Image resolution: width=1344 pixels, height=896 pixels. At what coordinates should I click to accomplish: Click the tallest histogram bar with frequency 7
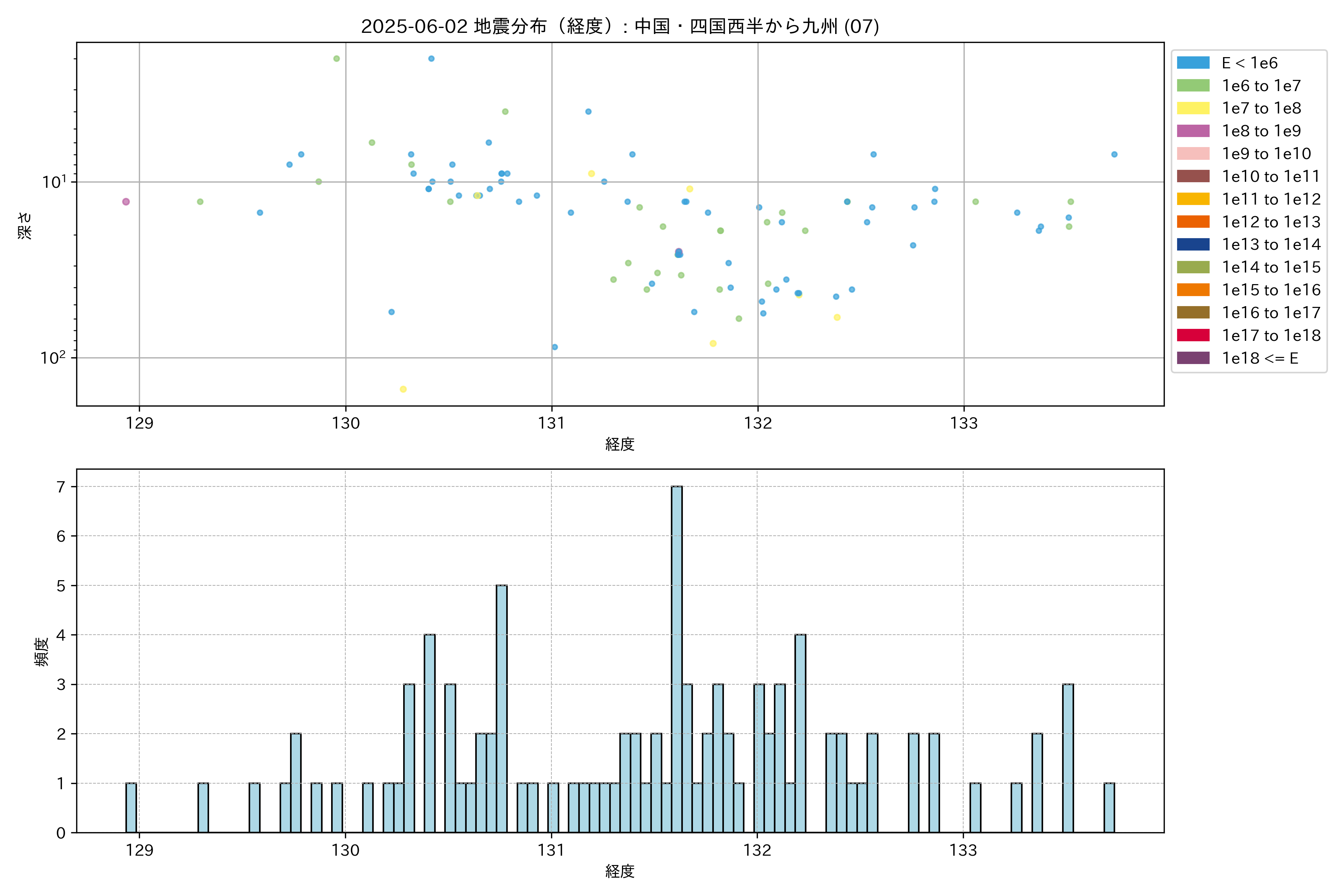click(x=676, y=659)
